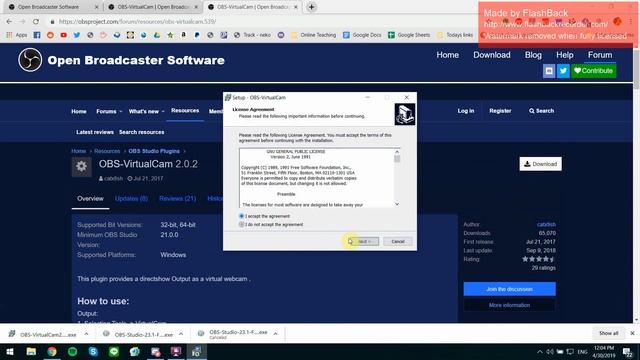Click the gear icon beside OBS-VirtualCam title

(81, 167)
